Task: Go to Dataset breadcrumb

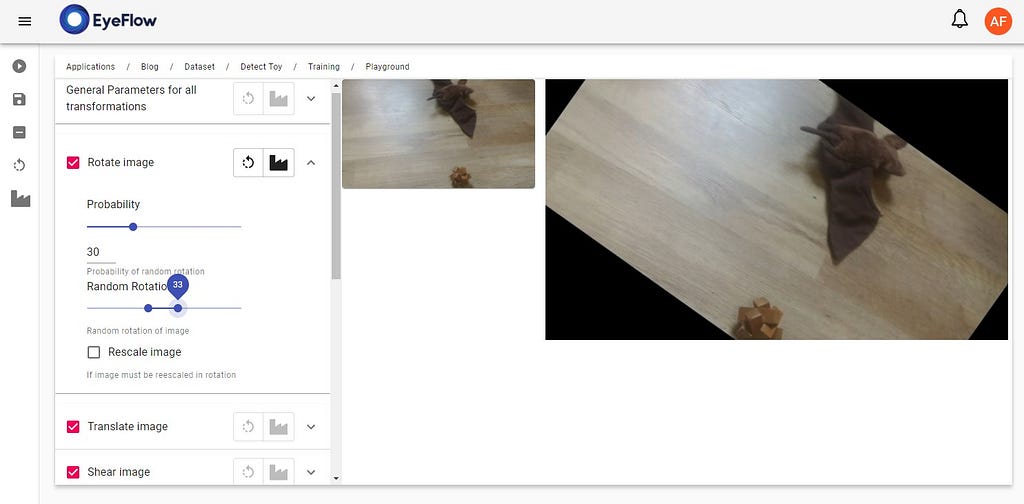Action: (x=199, y=67)
